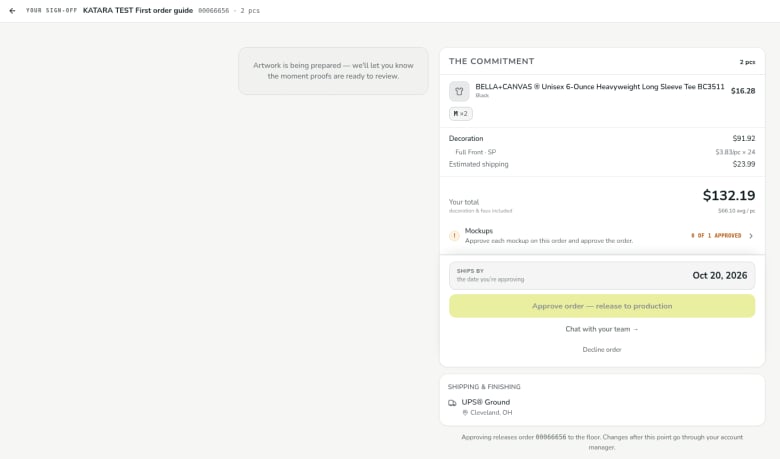The height and width of the screenshot is (459, 780).
Task: Click the Full Front - SP line
Action: tap(476, 152)
